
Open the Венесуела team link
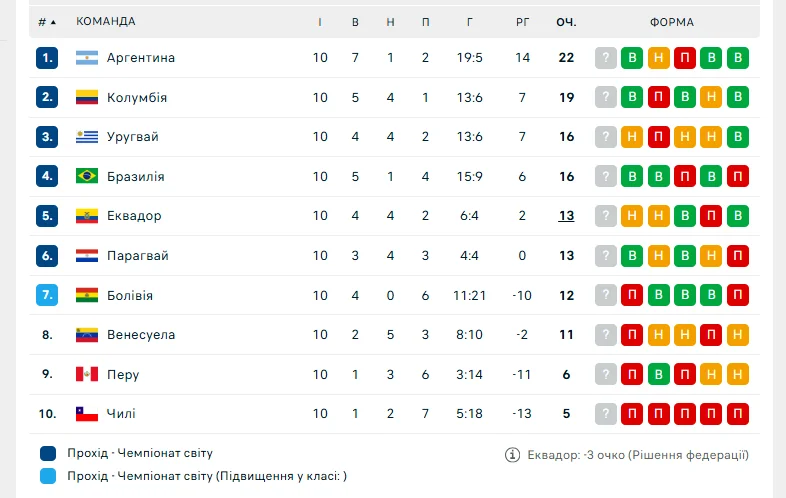(141, 335)
